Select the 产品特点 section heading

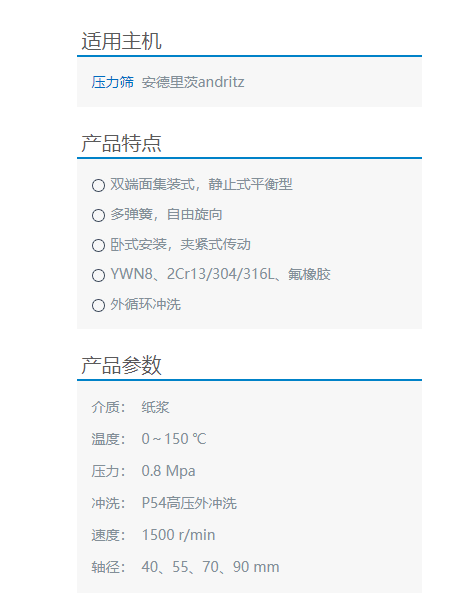click(x=121, y=143)
